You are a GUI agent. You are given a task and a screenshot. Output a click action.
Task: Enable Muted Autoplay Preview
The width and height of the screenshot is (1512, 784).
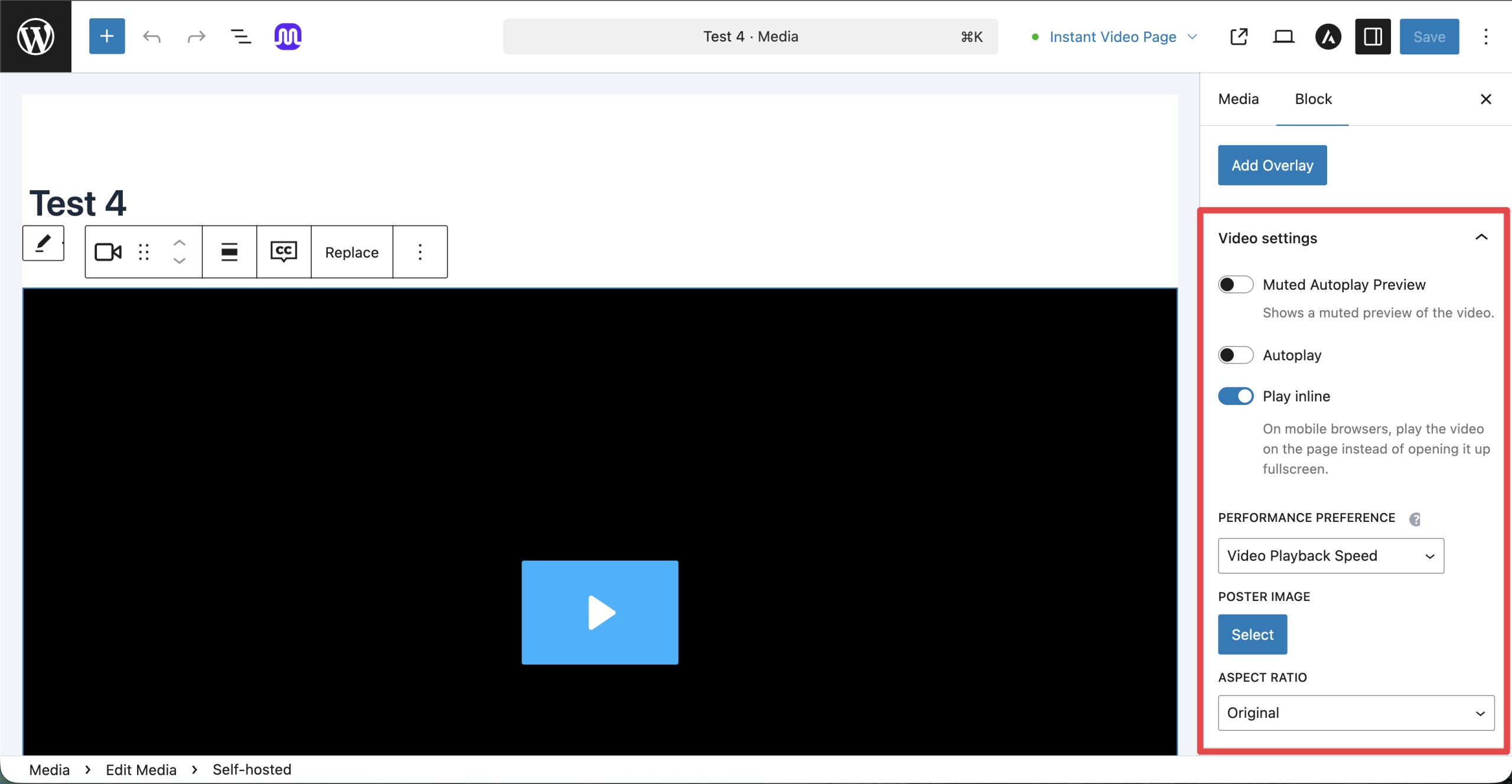pos(1235,284)
